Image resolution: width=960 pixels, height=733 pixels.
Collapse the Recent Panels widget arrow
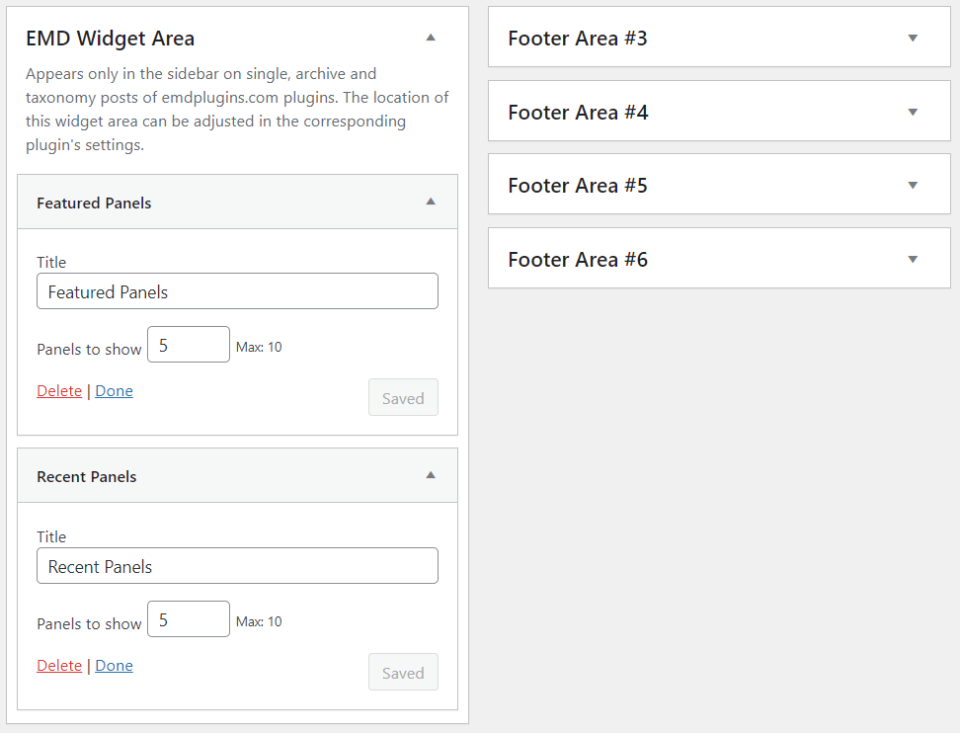[430, 475]
